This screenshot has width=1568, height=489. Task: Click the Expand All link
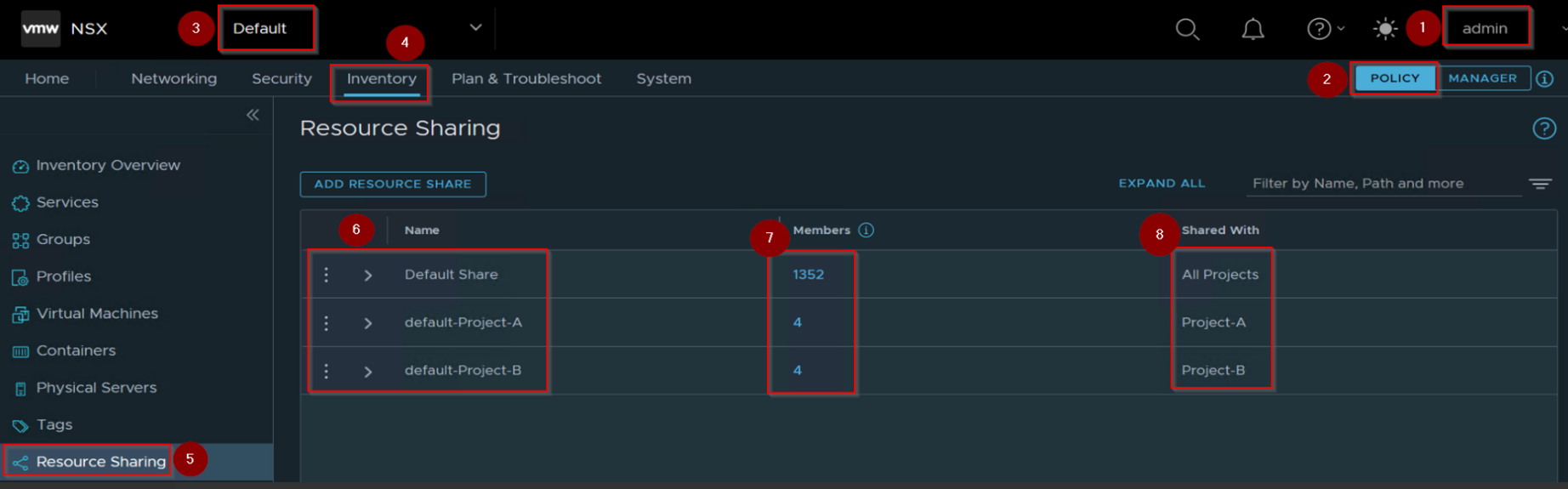tap(1162, 184)
